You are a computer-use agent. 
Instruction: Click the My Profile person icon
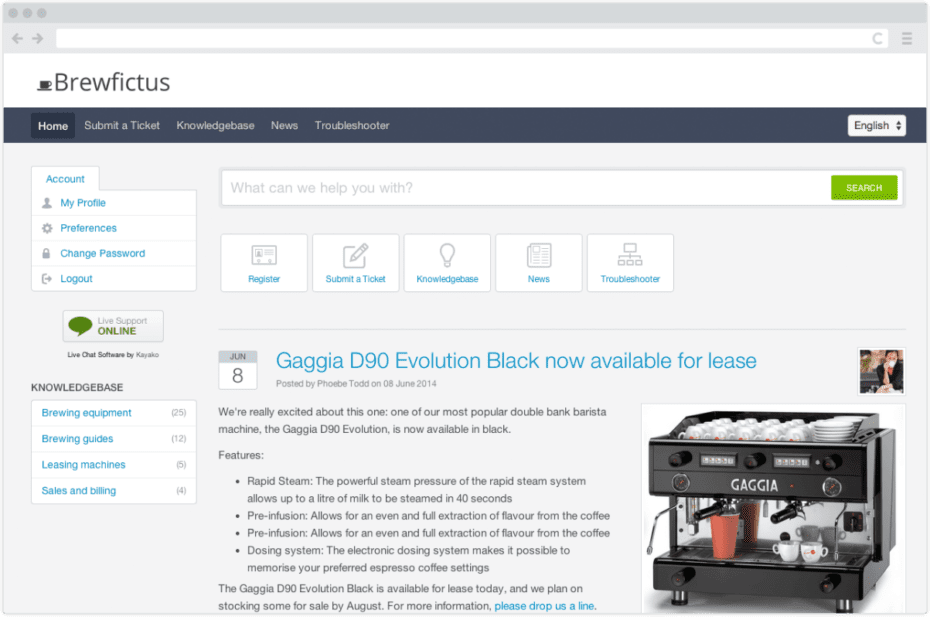[47, 203]
